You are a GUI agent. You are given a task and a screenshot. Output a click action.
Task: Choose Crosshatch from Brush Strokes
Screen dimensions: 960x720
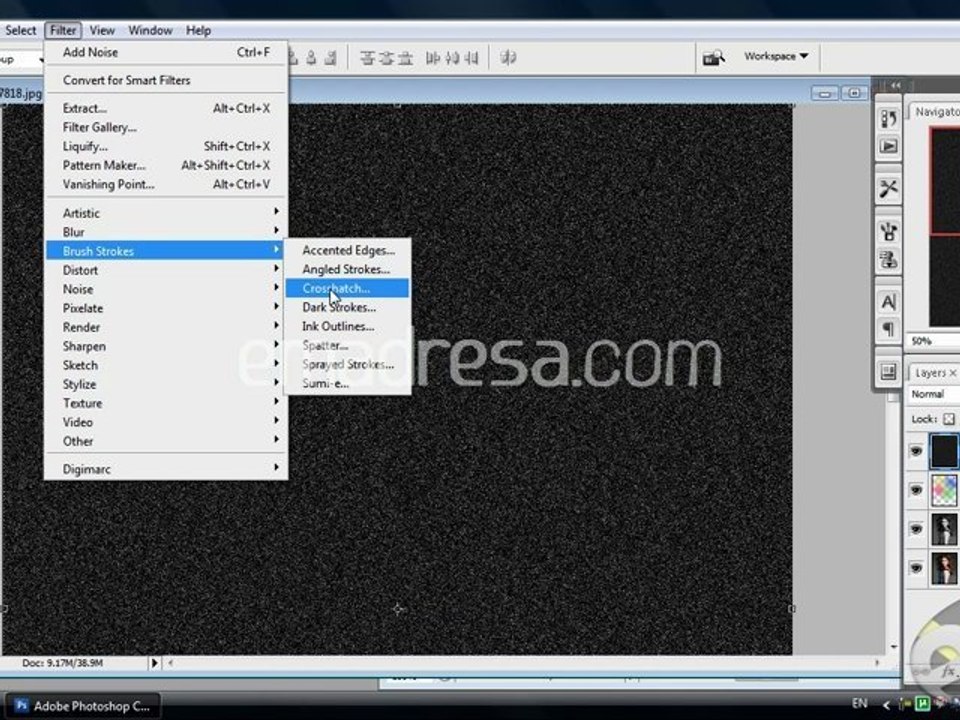[x=347, y=288]
